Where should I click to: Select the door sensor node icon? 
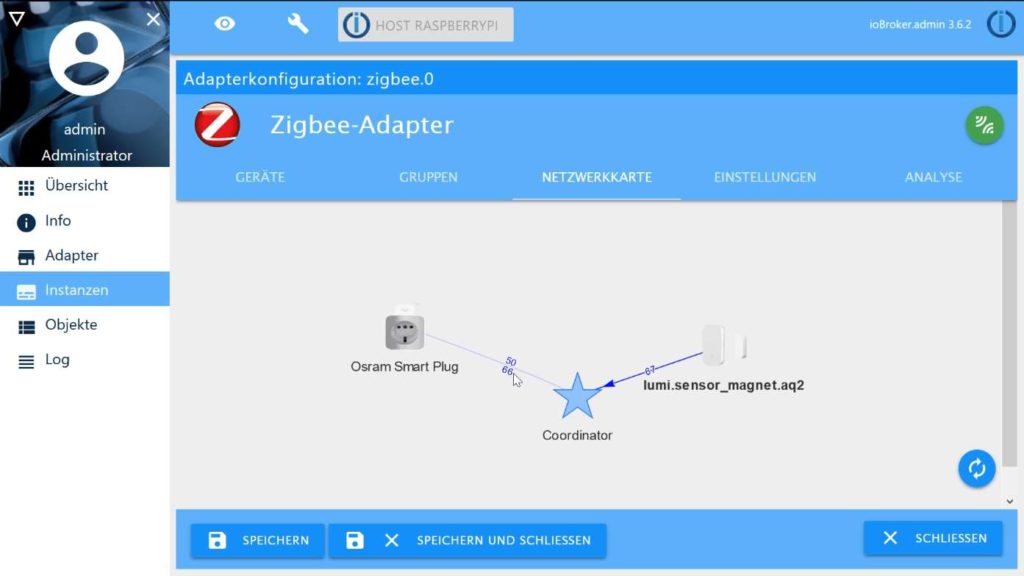pos(724,345)
